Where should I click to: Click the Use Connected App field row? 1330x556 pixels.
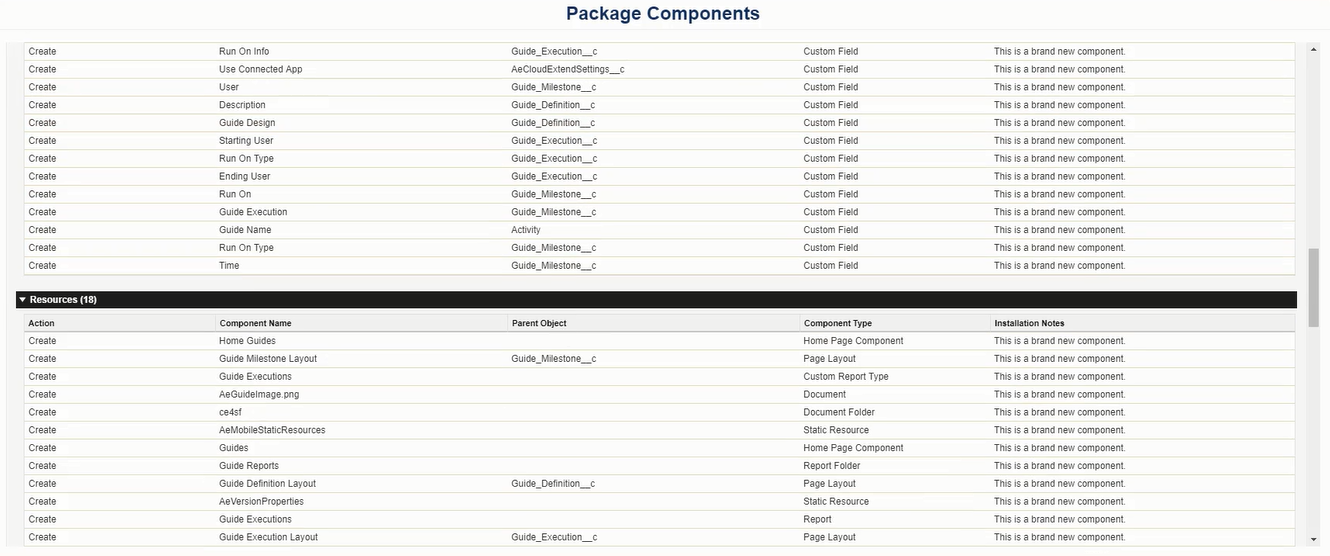[660, 69]
